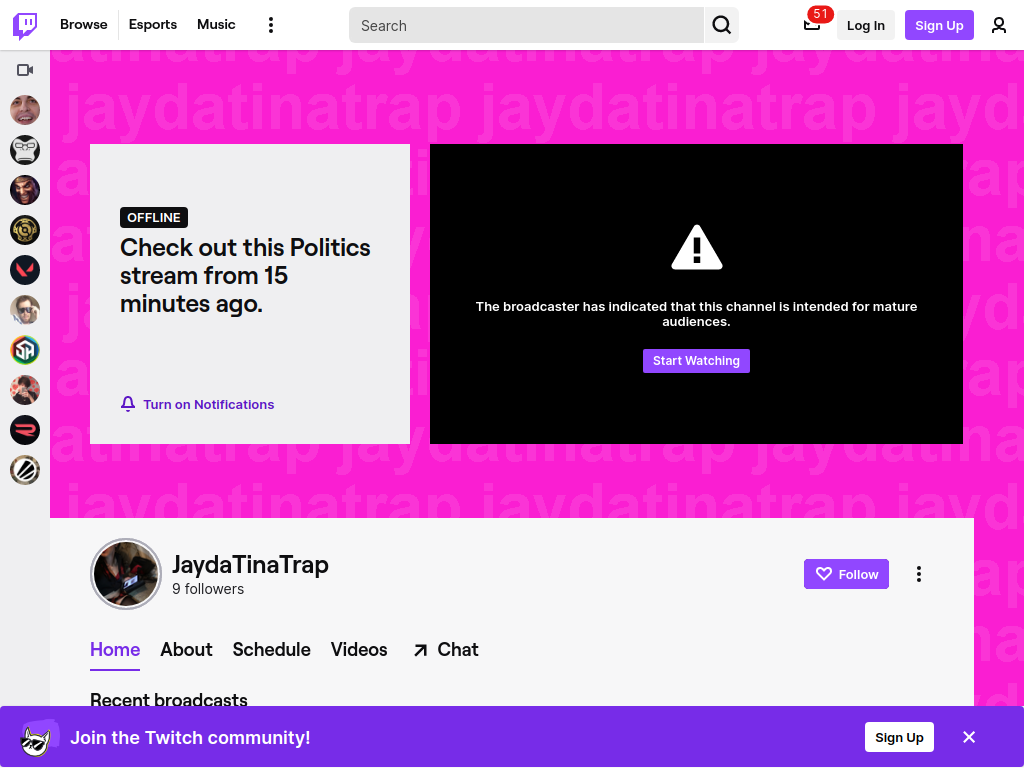Go to the Esports section
The image size is (1024, 768).
coord(153,25)
